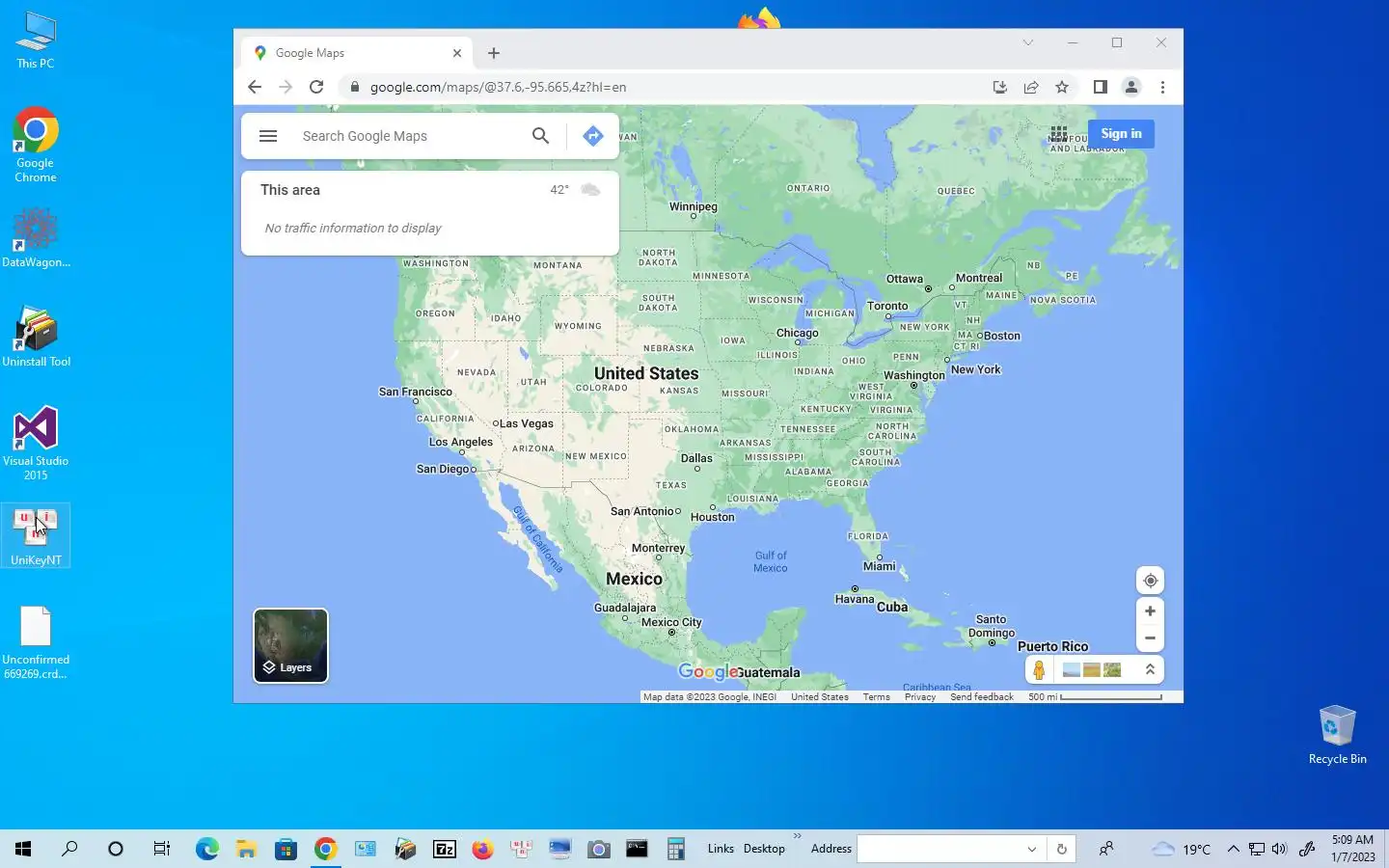
Task: Select UniKeyNT desktop shortcut
Action: [x=36, y=536]
